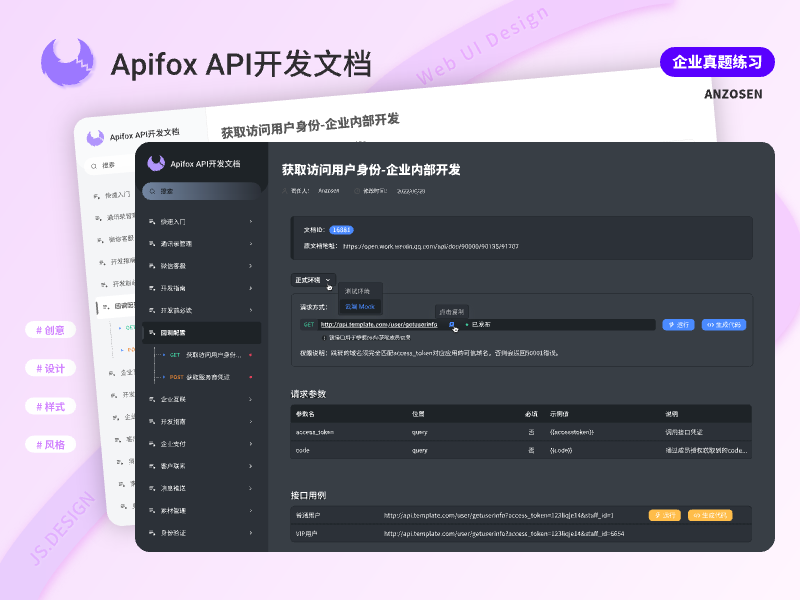Expand the 身份验证 section arrow
This screenshot has width=800, height=600.
(x=251, y=533)
